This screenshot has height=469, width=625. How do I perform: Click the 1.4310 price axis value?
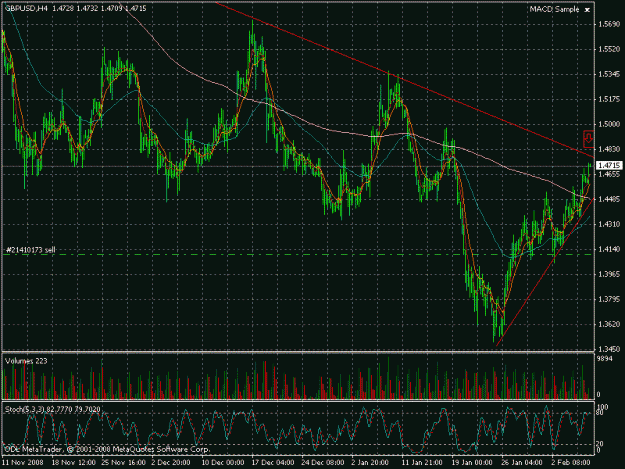(x=609, y=224)
